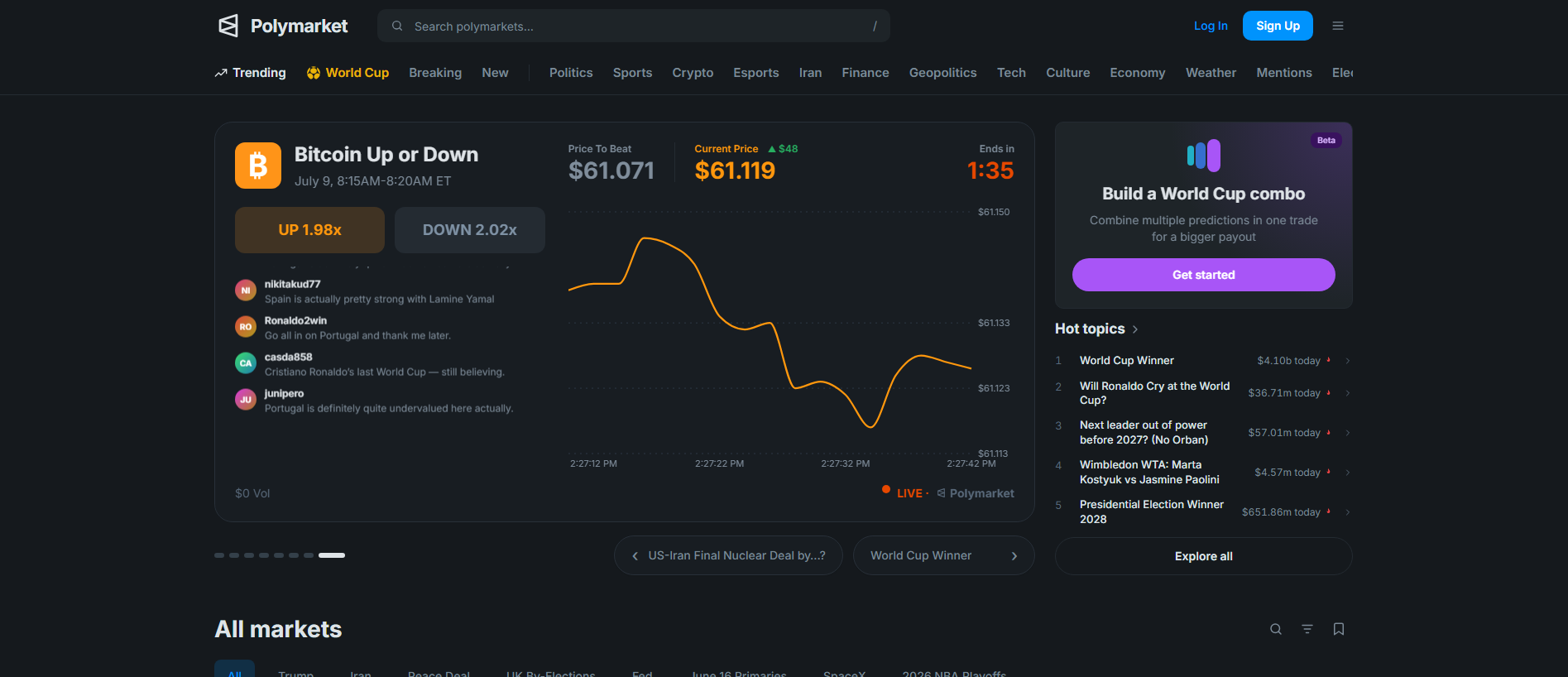Click casda858's avatar icon
Screen dimensions: 1568x677
(246, 363)
